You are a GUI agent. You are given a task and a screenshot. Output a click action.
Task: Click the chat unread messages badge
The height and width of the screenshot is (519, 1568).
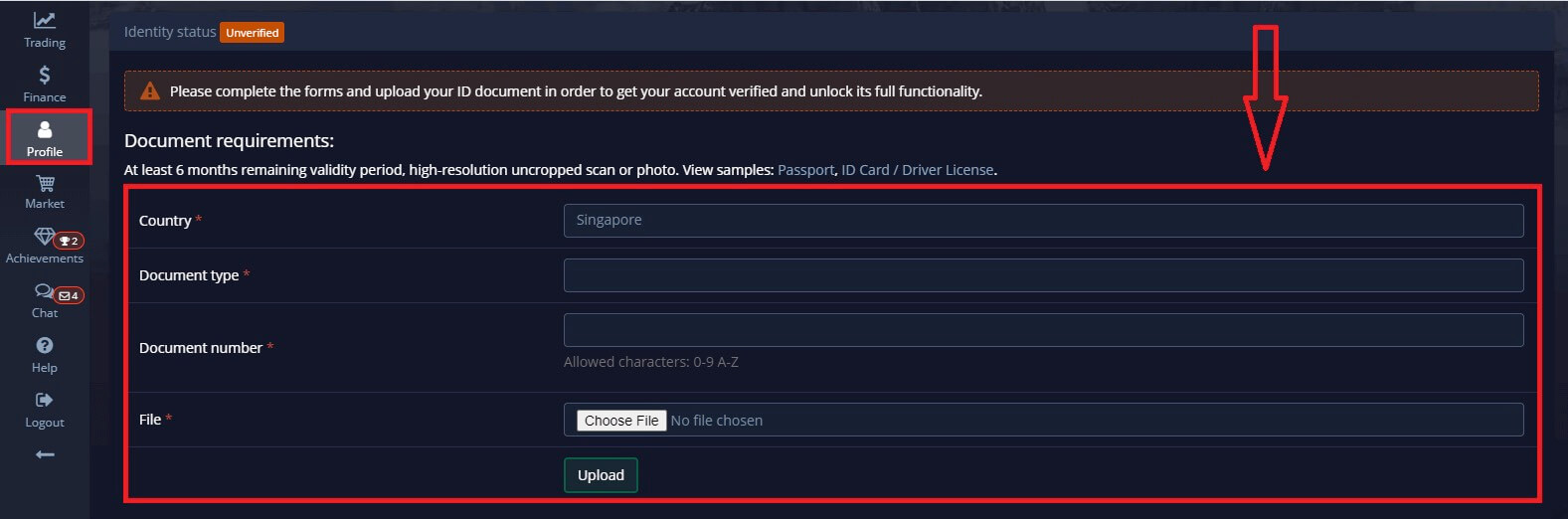coord(70,295)
